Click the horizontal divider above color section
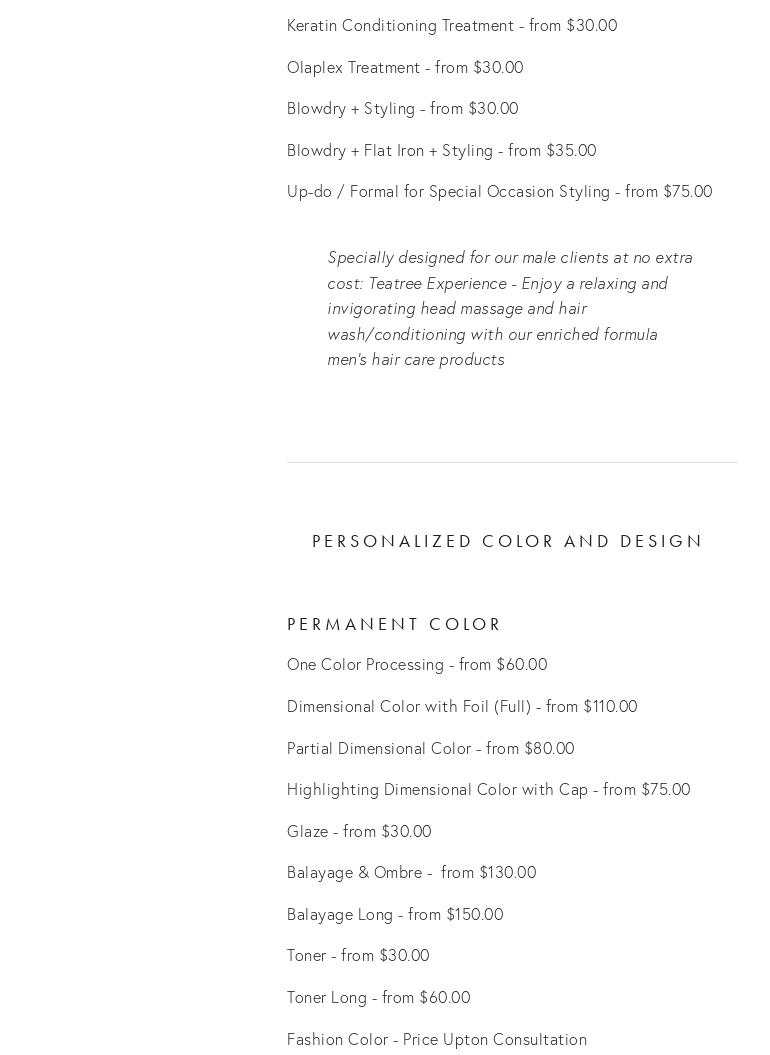The height and width of the screenshot is (1055, 770). click(512, 462)
